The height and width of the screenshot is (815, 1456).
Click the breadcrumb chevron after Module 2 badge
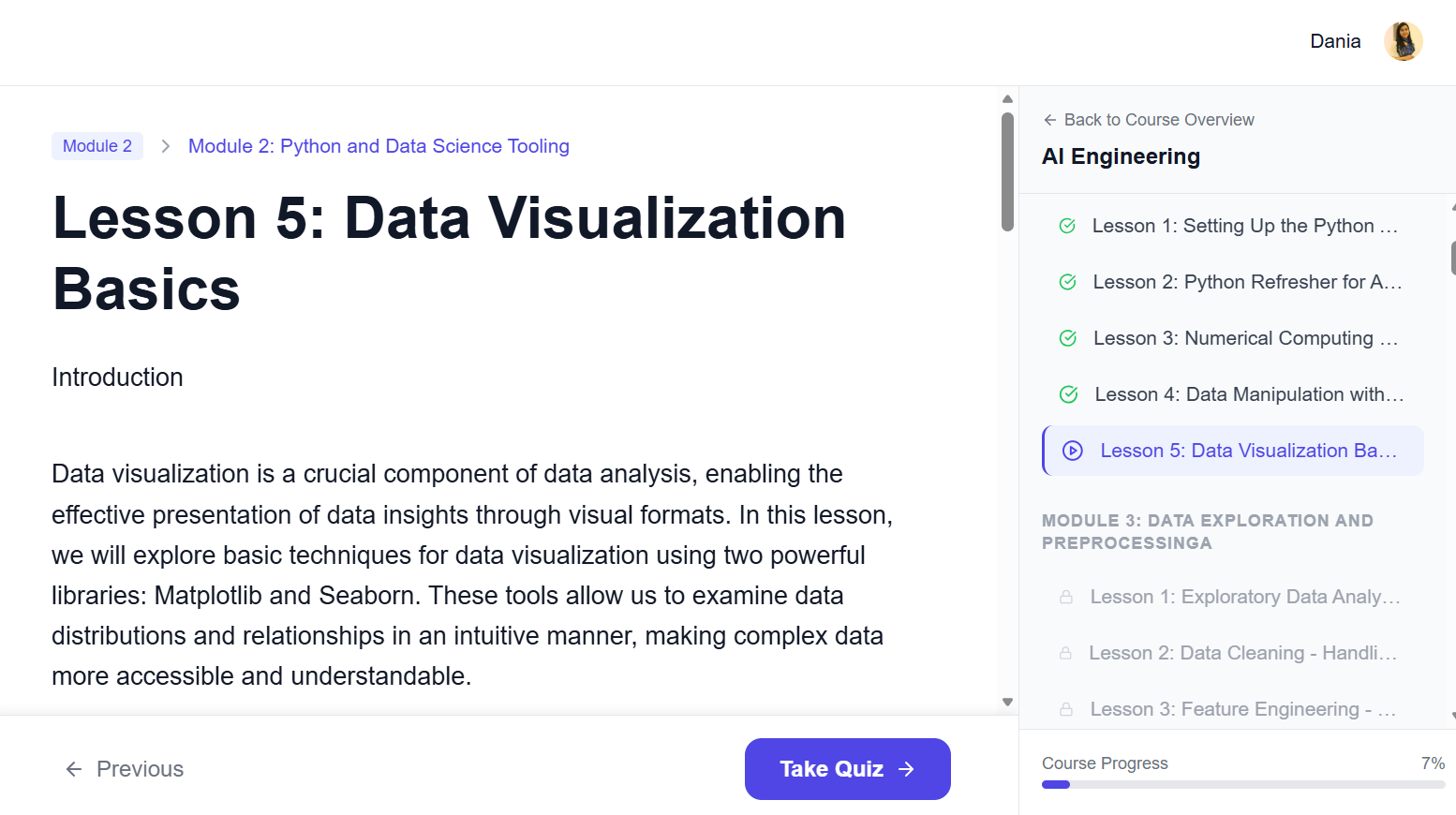click(x=166, y=146)
